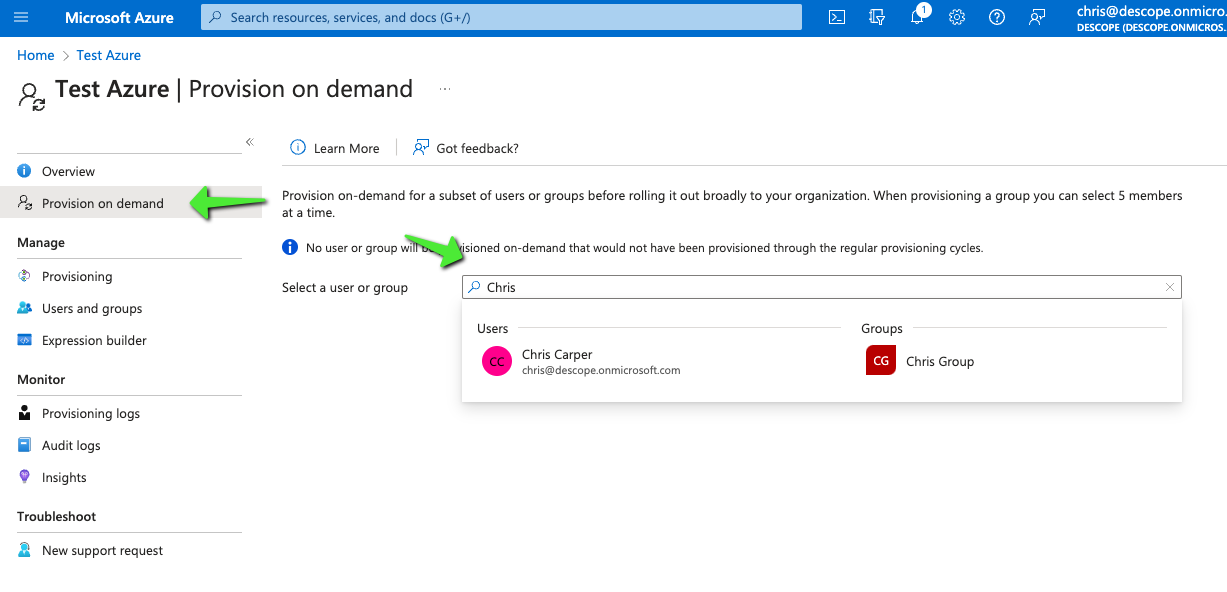The height and width of the screenshot is (592, 1227).
Task: Click the Troubleshoot section heading
Action: [x=57, y=516]
